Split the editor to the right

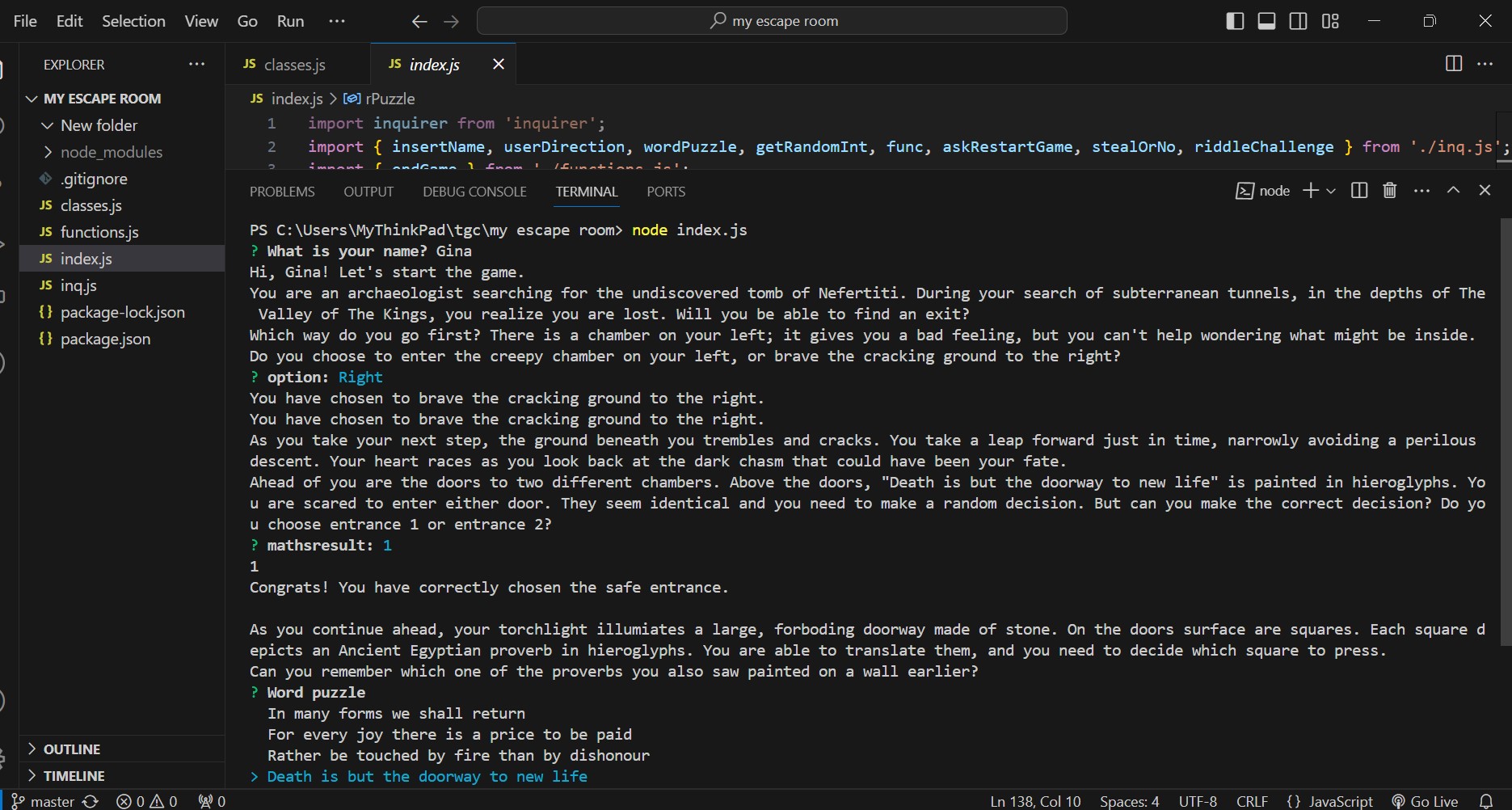click(1453, 64)
